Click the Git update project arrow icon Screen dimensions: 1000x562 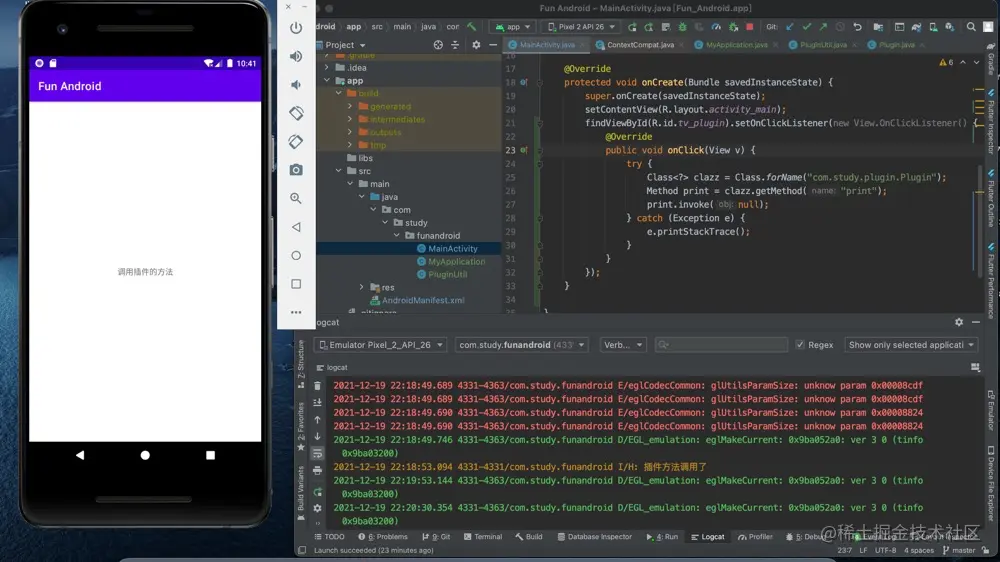click(790, 27)
